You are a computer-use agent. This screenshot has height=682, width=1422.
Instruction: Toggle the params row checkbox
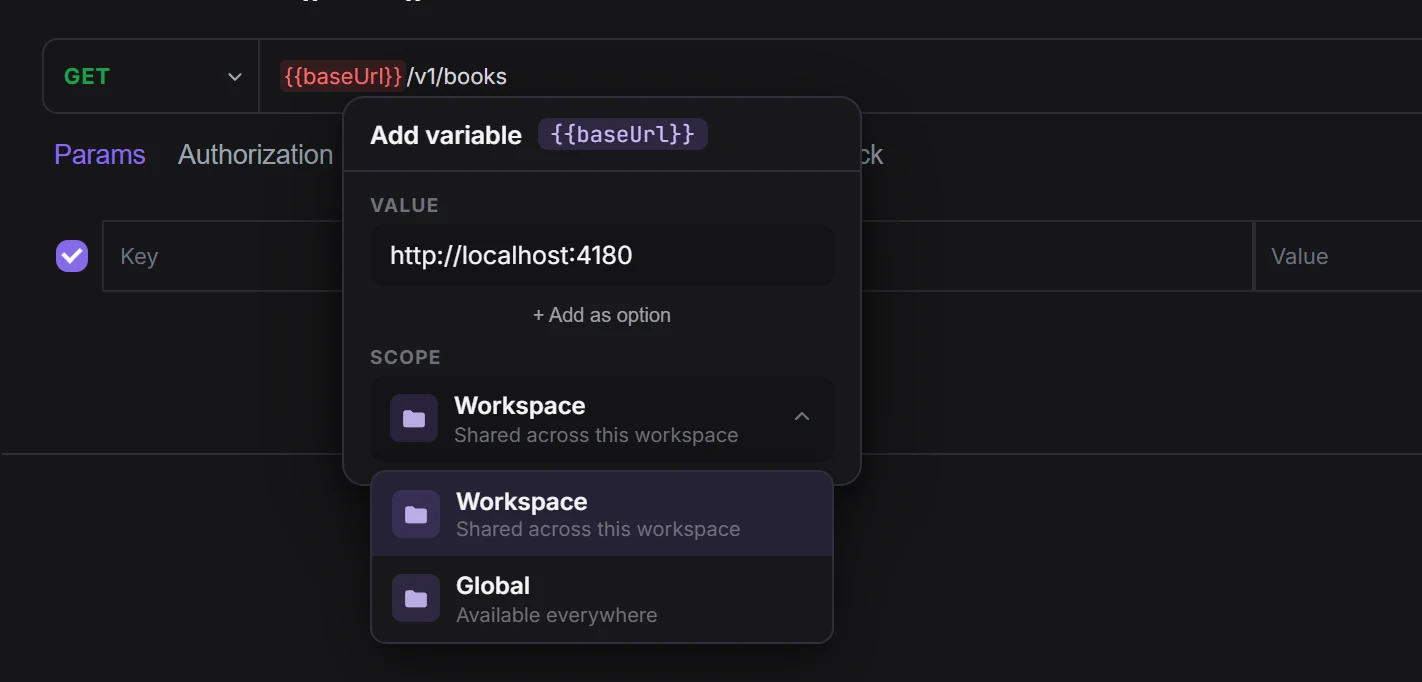coord(72,256)
